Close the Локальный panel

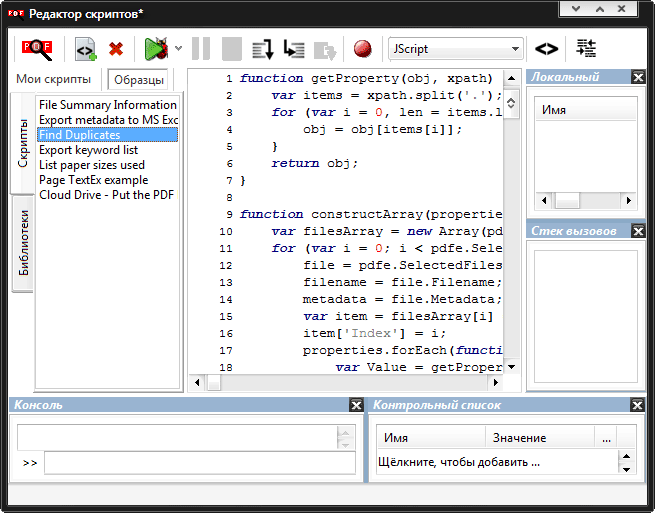click(638, 77)
